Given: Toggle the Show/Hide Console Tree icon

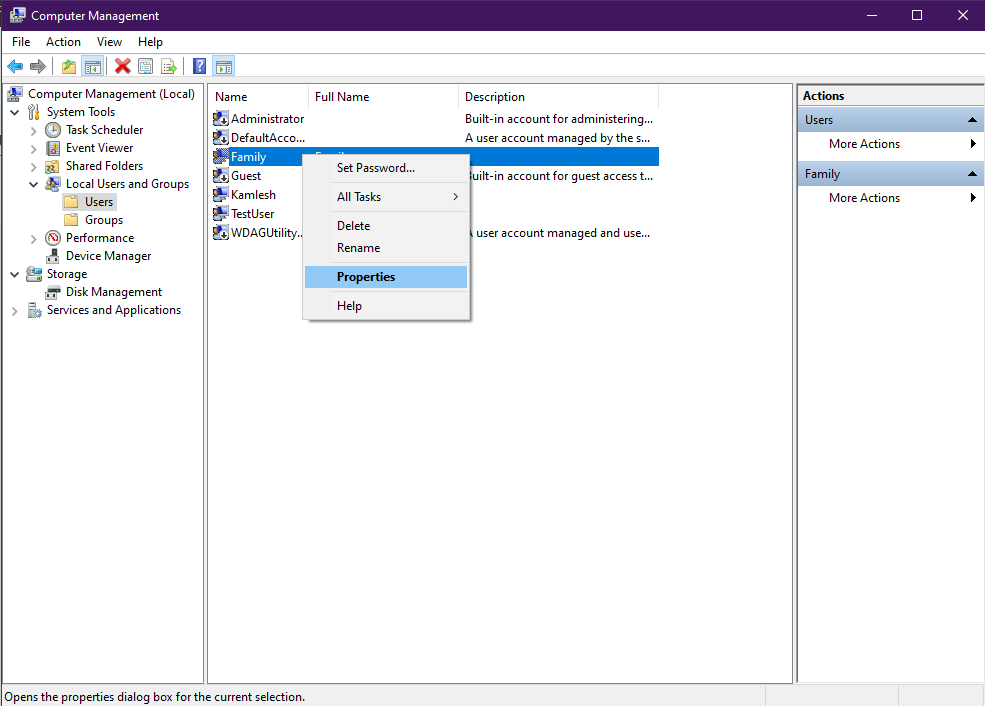Looking at the screenshot, I should 92,67.
